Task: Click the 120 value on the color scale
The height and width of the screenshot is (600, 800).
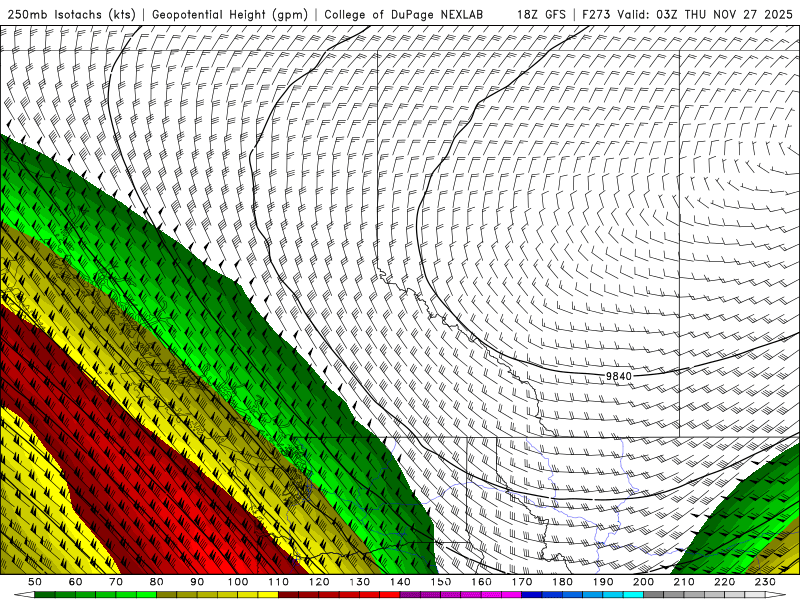Action: 319,582
